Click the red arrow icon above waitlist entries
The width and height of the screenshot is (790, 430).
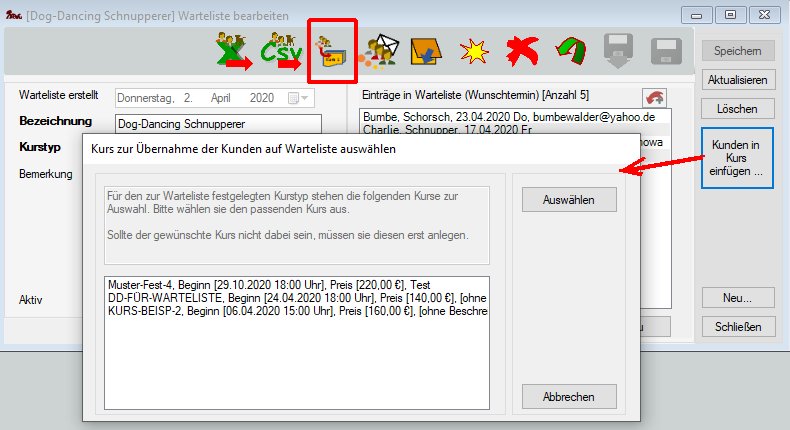(654, 96)
